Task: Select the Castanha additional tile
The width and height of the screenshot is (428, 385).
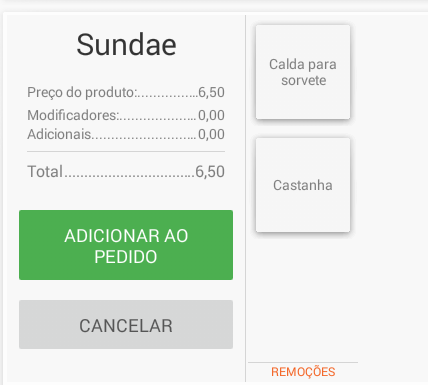Action: click(x=303, y=185)
